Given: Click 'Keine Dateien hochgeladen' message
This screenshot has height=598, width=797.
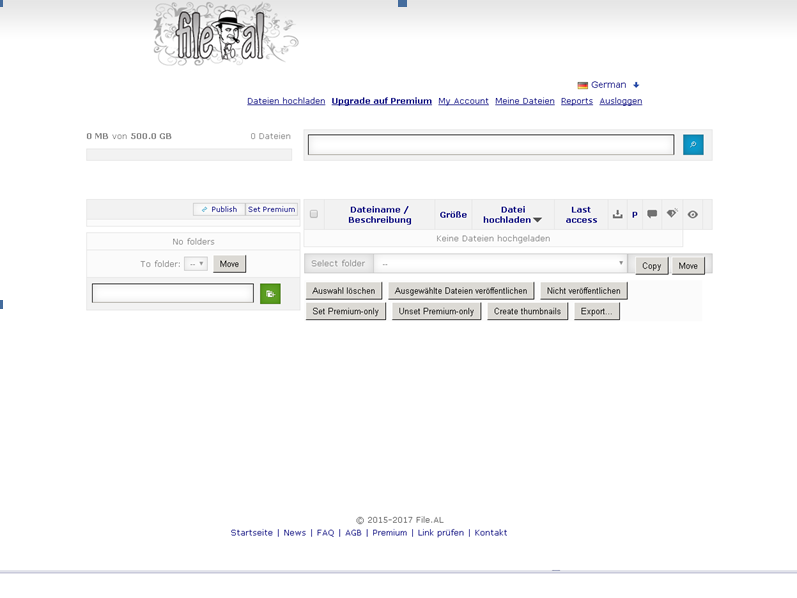Looking at the screenshot, I should pos(493,238).
